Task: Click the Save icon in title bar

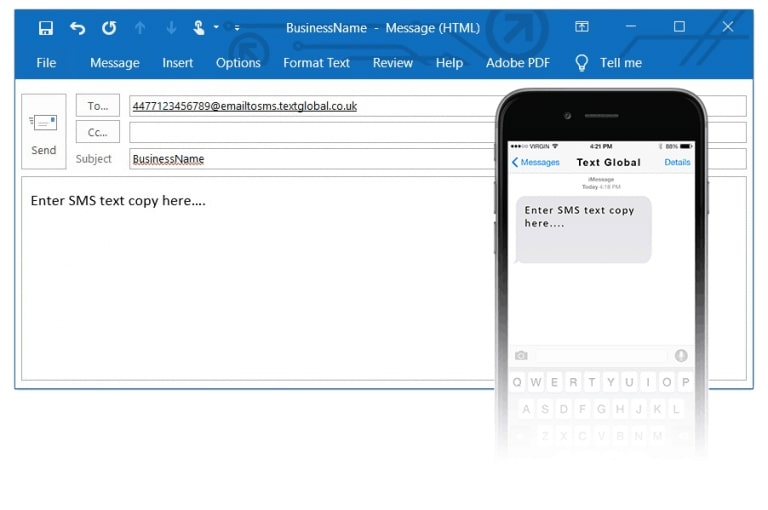Action: point(46,28)
